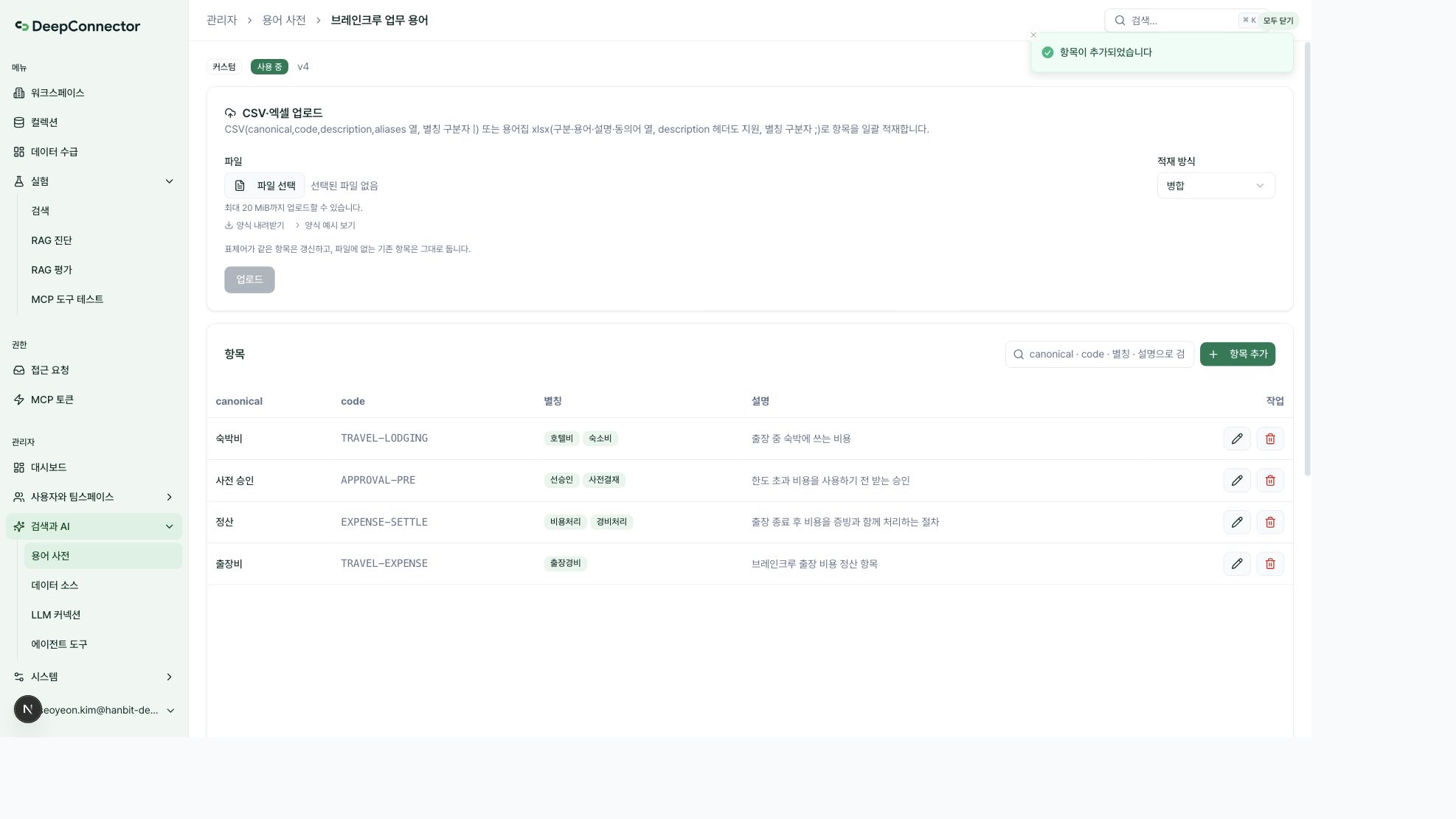Screen dimensions: 1456x819
Task: Edit the 출장비 row with pencil icon
Action: 1237,564
